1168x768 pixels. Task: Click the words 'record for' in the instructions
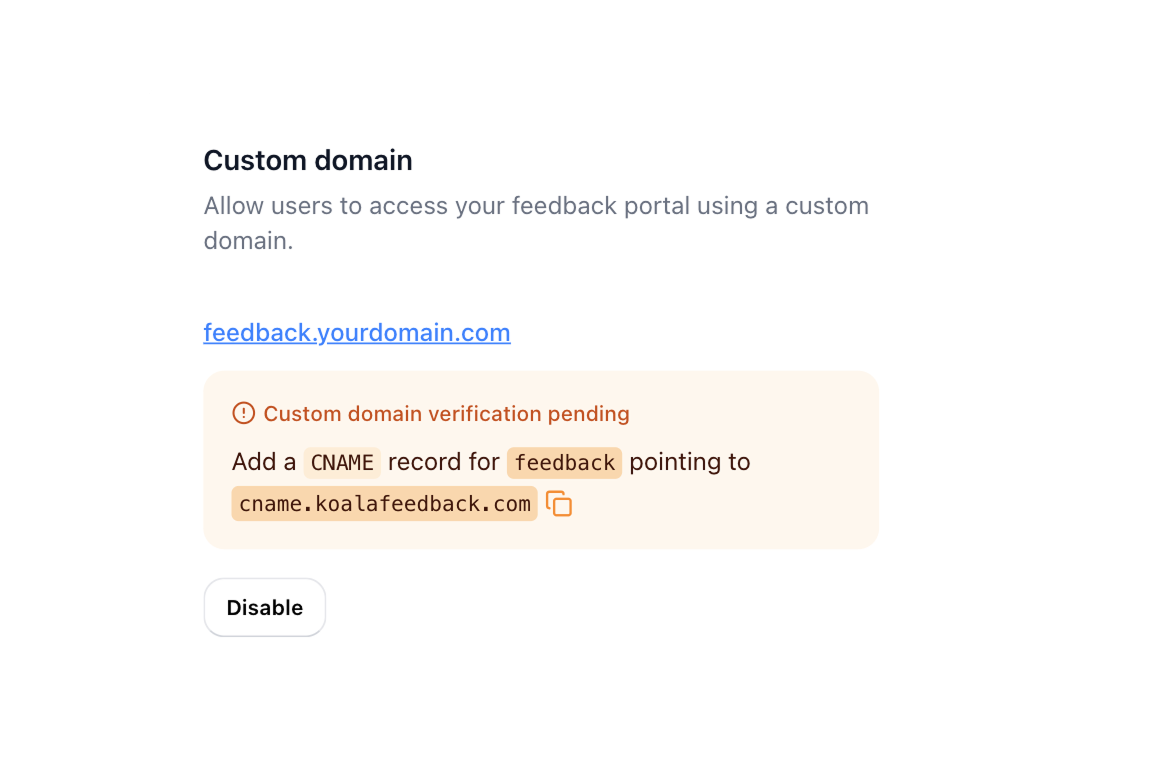(444, 462)
